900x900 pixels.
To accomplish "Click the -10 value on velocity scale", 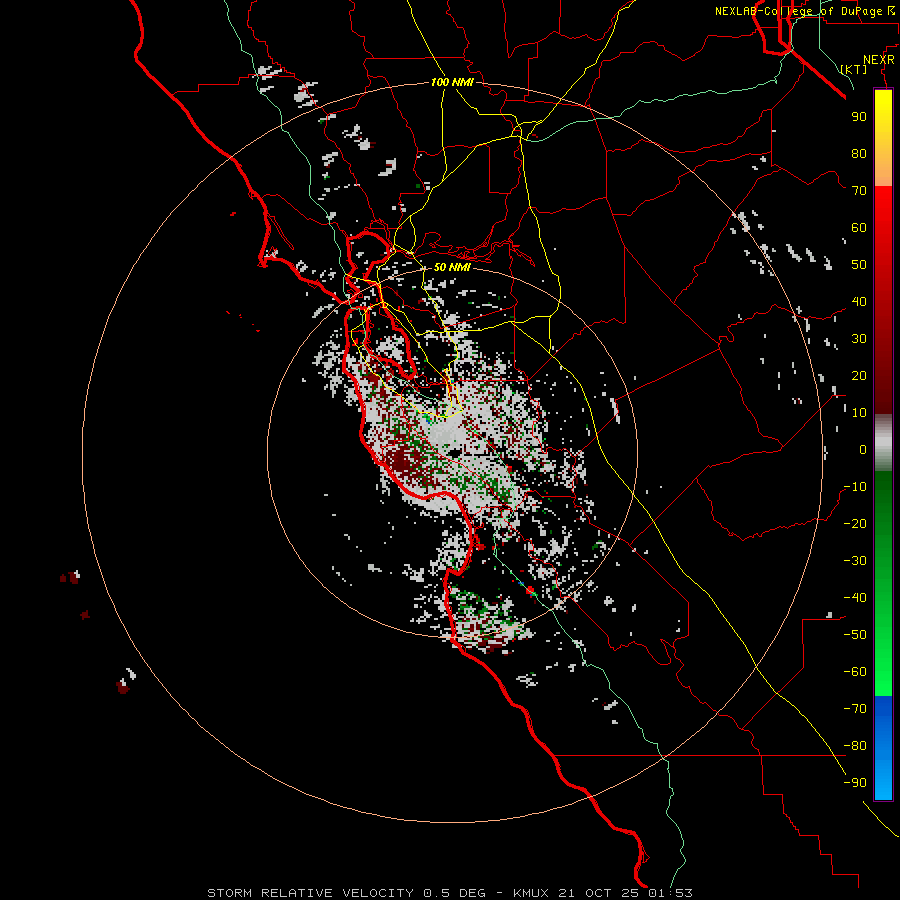I will pyautogui.click(x=855, y=487).
